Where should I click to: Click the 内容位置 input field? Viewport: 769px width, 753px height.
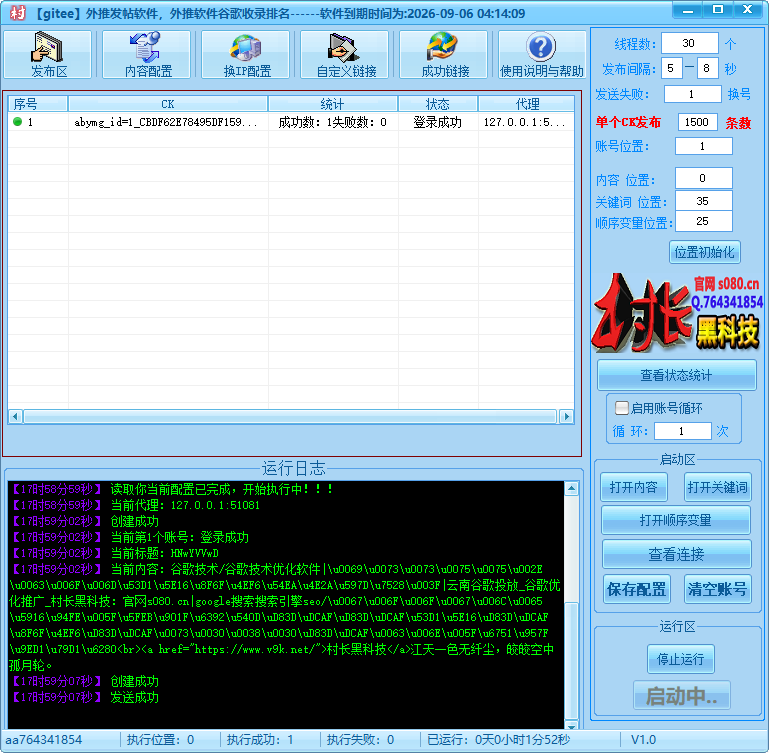point(703,178)
